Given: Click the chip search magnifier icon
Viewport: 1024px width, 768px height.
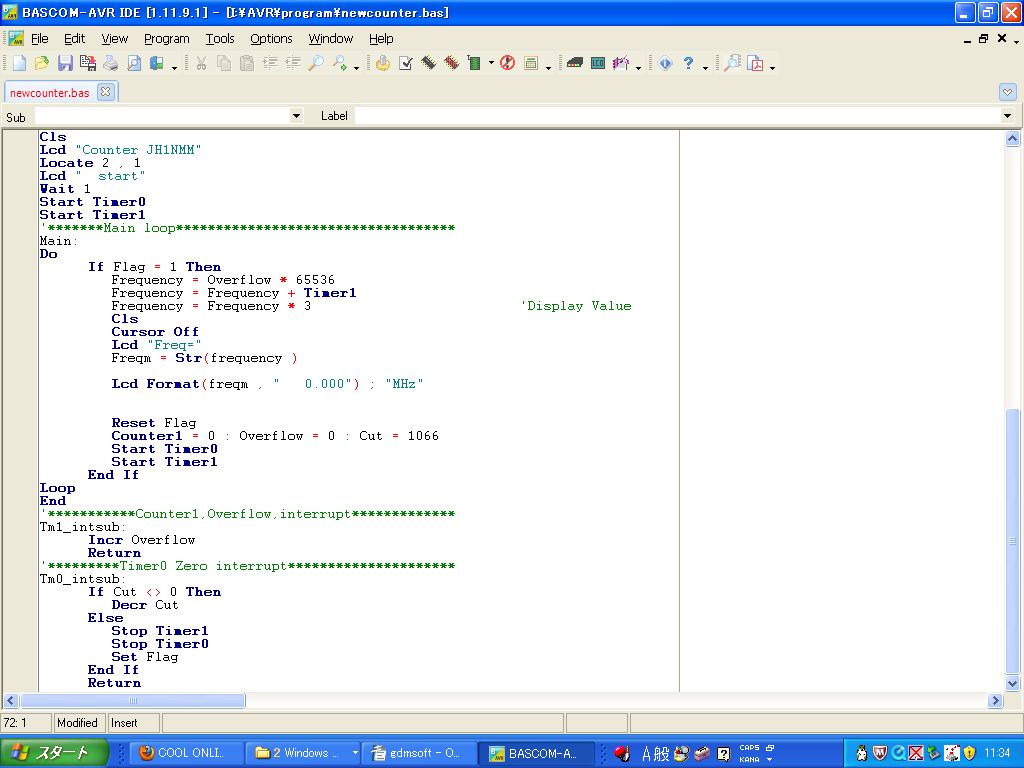Looking at the screenshot, I should [x=733, y=63].
